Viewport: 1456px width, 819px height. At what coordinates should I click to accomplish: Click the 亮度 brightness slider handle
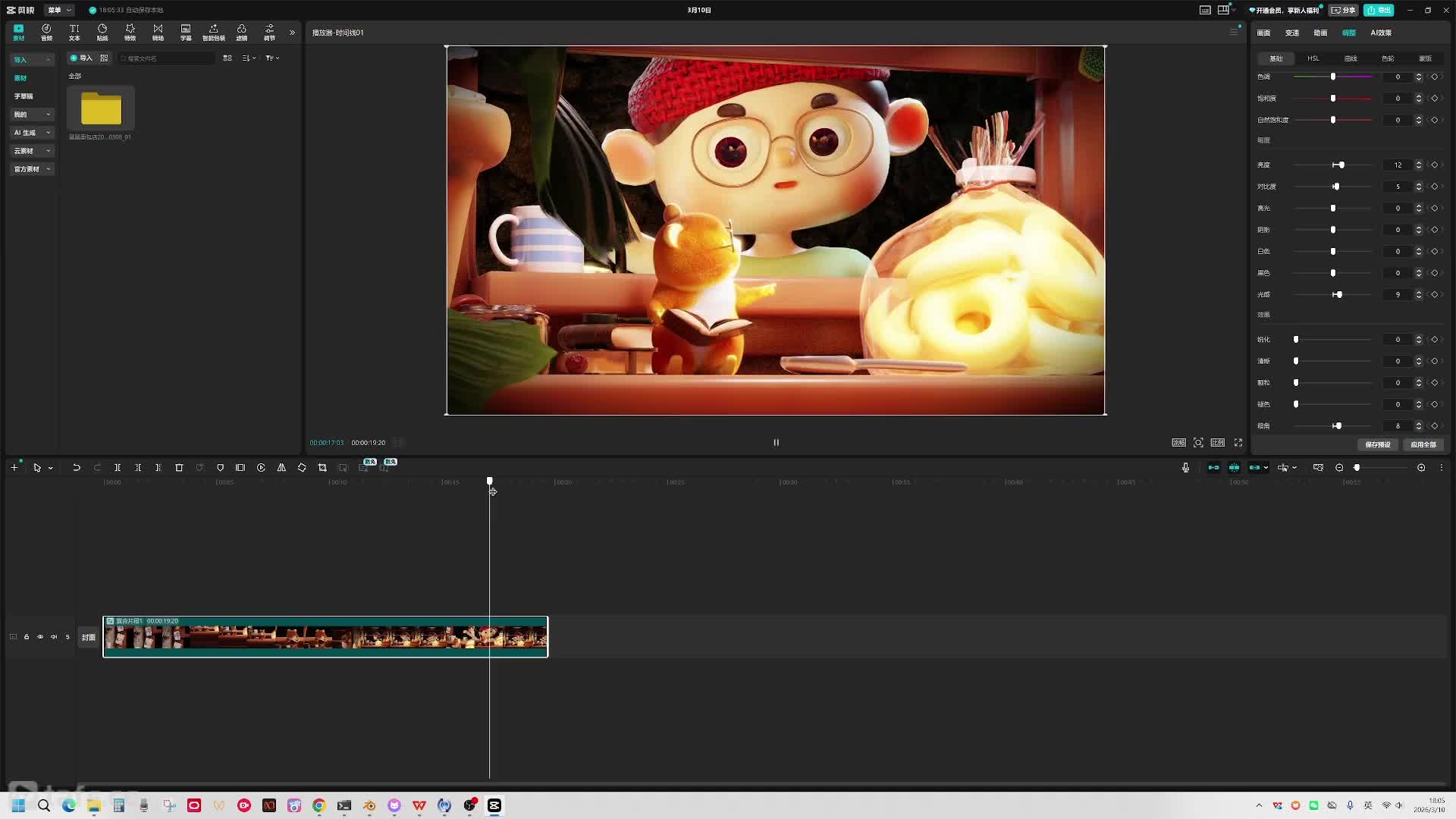pyautogui.click(x=1341, y=165)
